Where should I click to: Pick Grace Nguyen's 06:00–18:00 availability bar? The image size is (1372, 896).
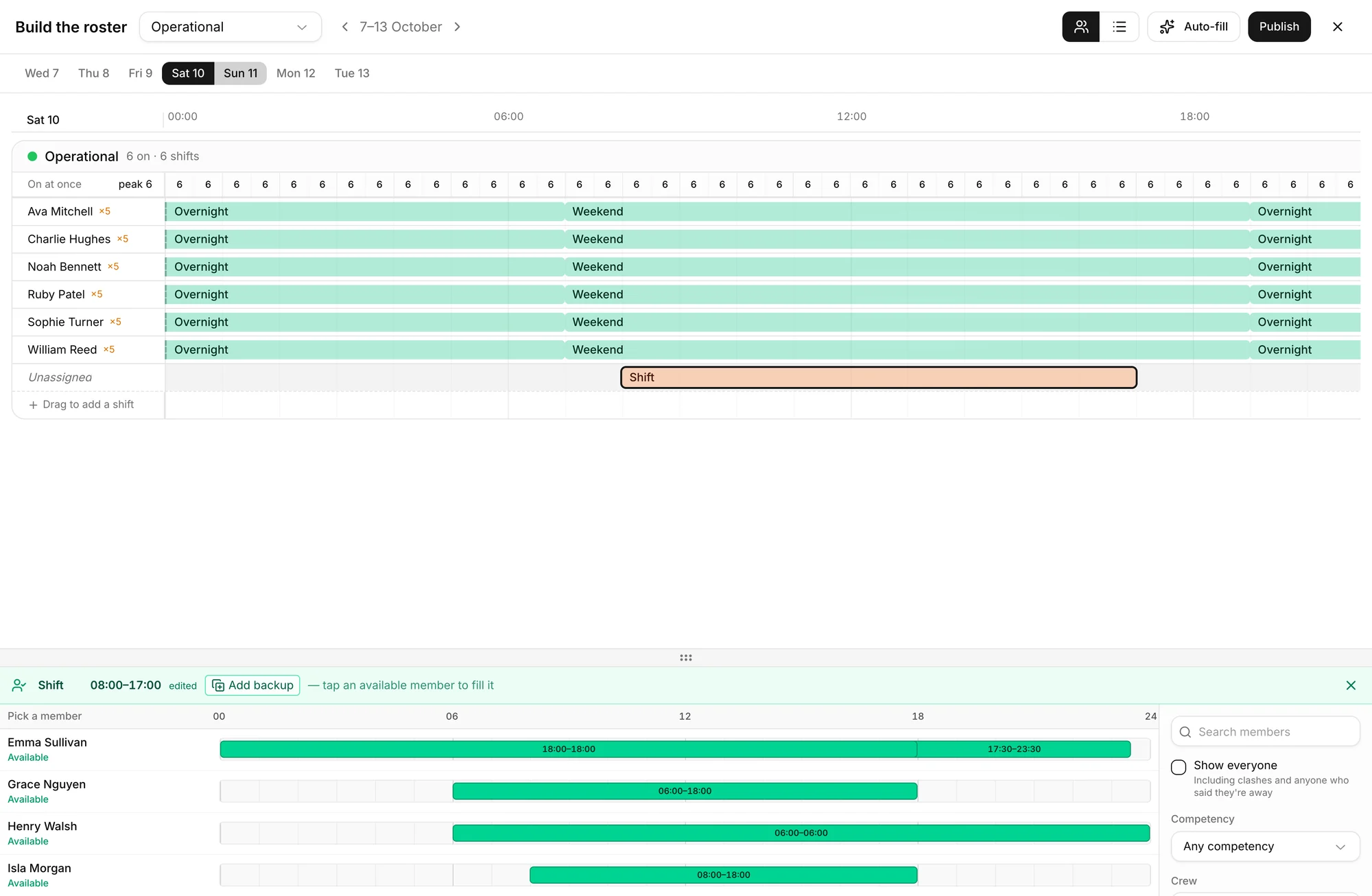(685, 791)
